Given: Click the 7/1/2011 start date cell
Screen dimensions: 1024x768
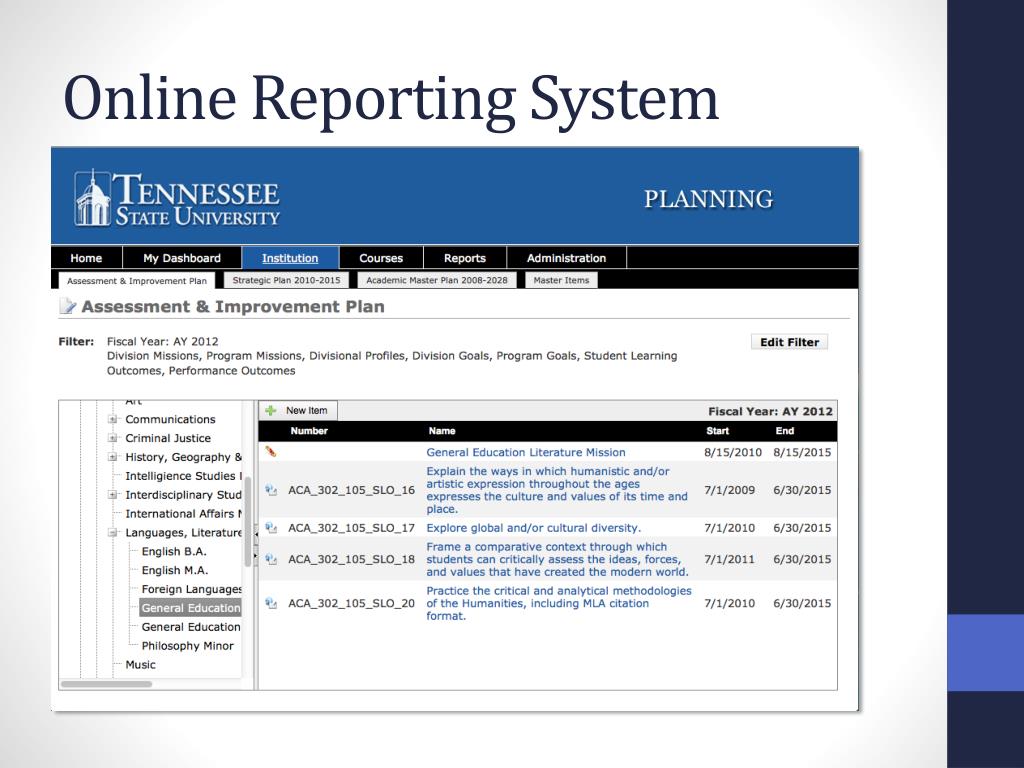Looking at the screenshot, I should [729, 559].
